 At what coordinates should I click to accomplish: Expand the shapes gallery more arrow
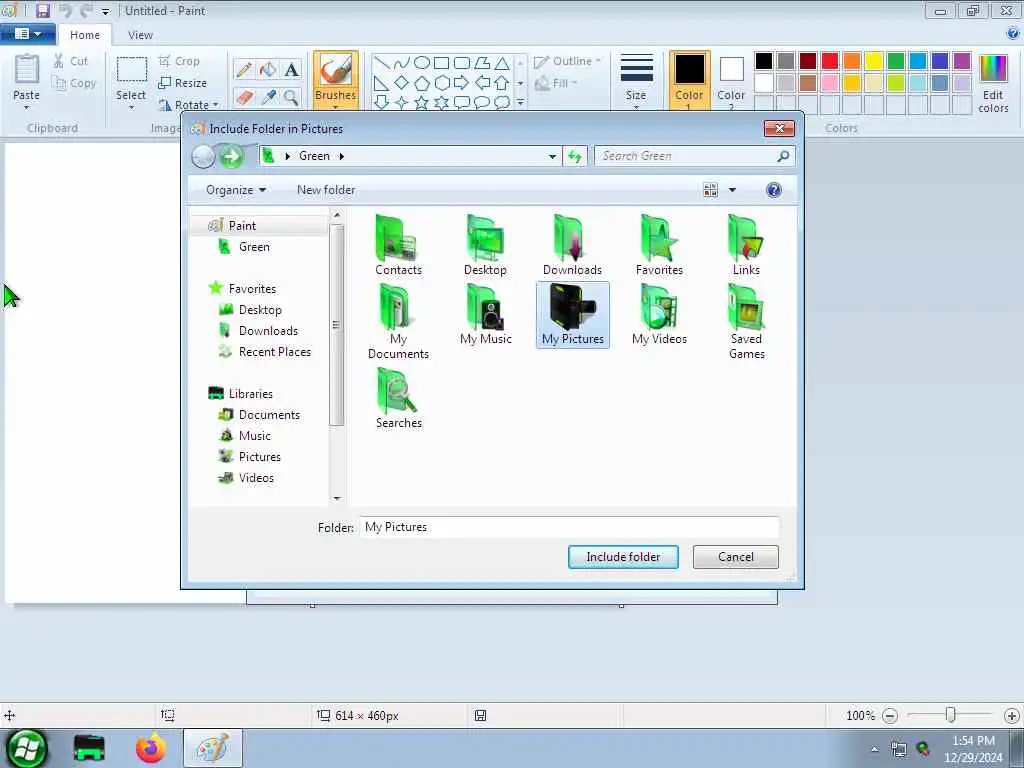[520, 103]
